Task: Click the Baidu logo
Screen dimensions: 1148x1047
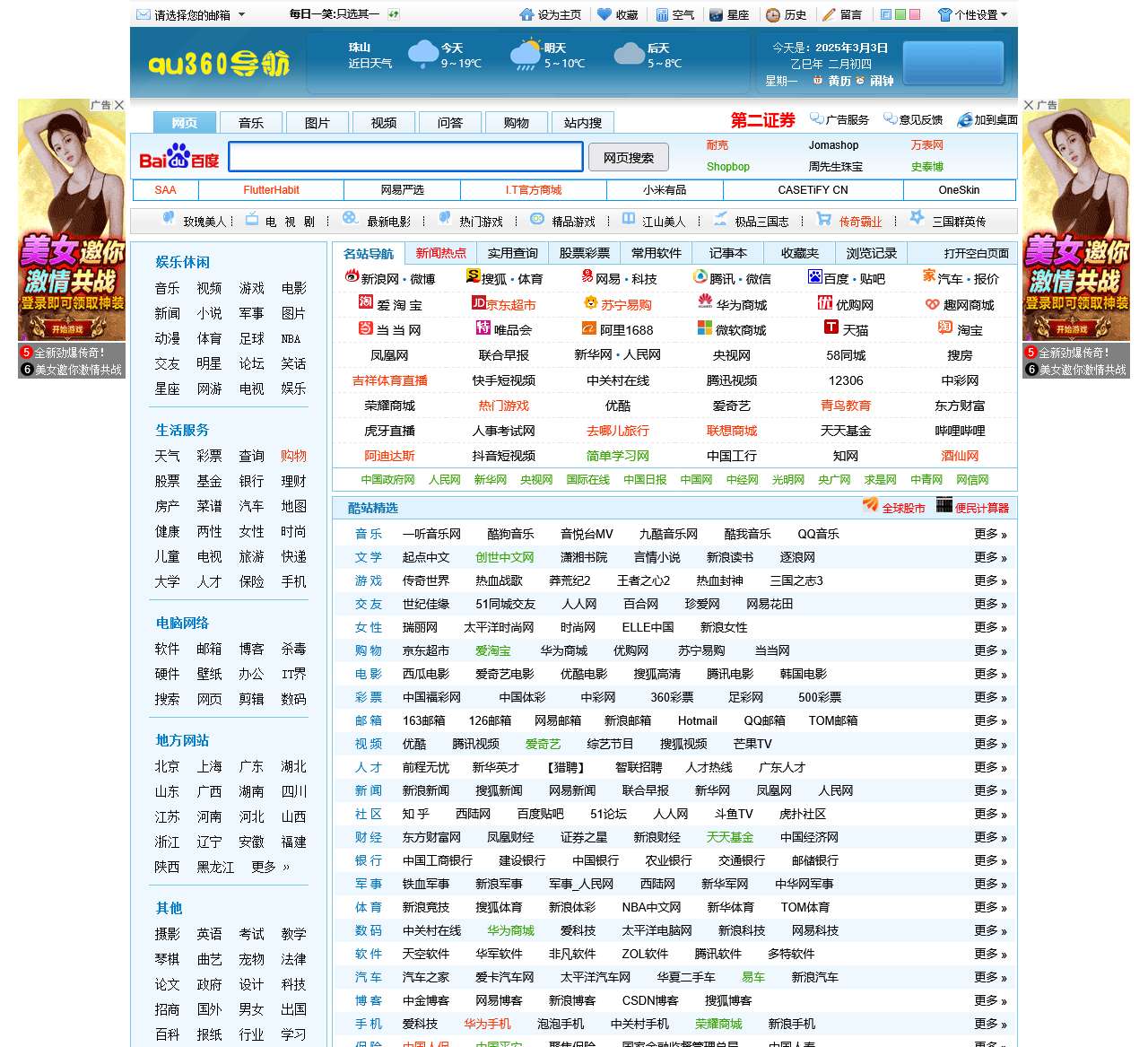Action: [178, 157]
